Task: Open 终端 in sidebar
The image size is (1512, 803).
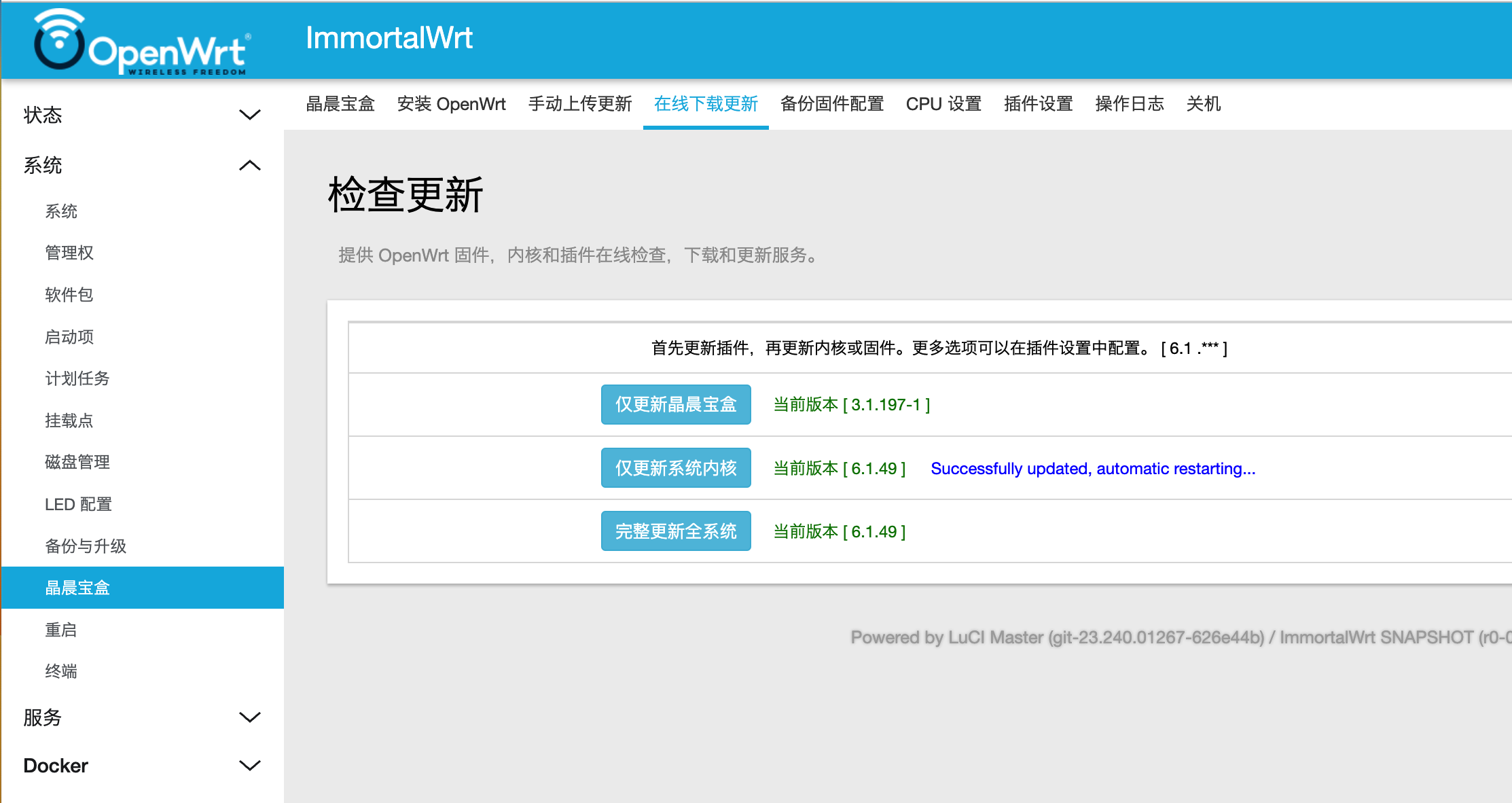Action: click(x=61, y=671)
